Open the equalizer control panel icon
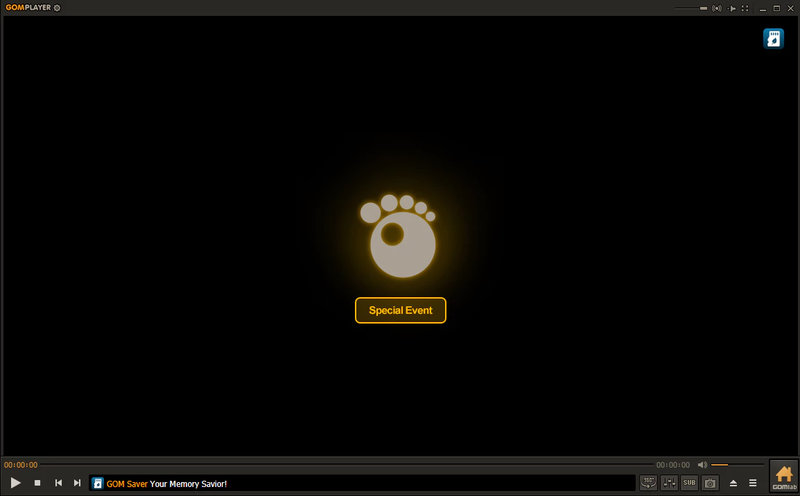Screen dimensions: 800x496 pyautogui.click(x=669, y=482)
